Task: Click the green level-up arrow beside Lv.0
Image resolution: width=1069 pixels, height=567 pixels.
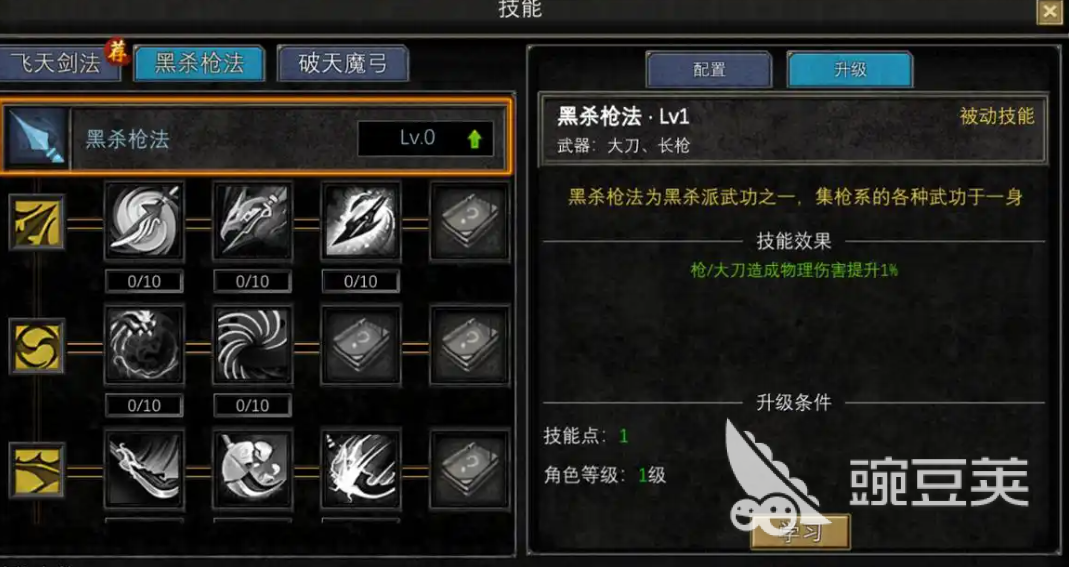Action: click(x=475, y=139)
